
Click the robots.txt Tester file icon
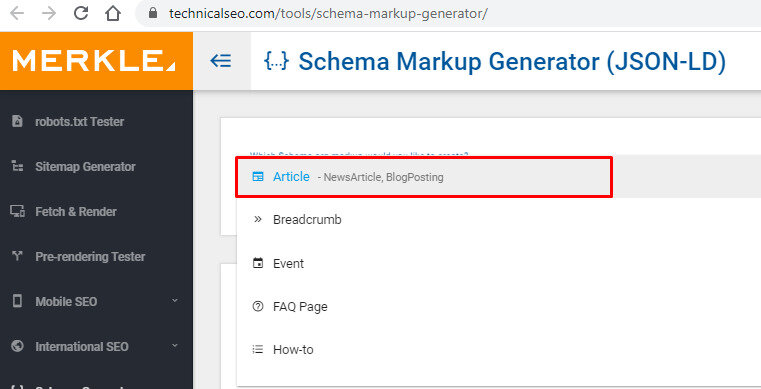click(17, 121)
